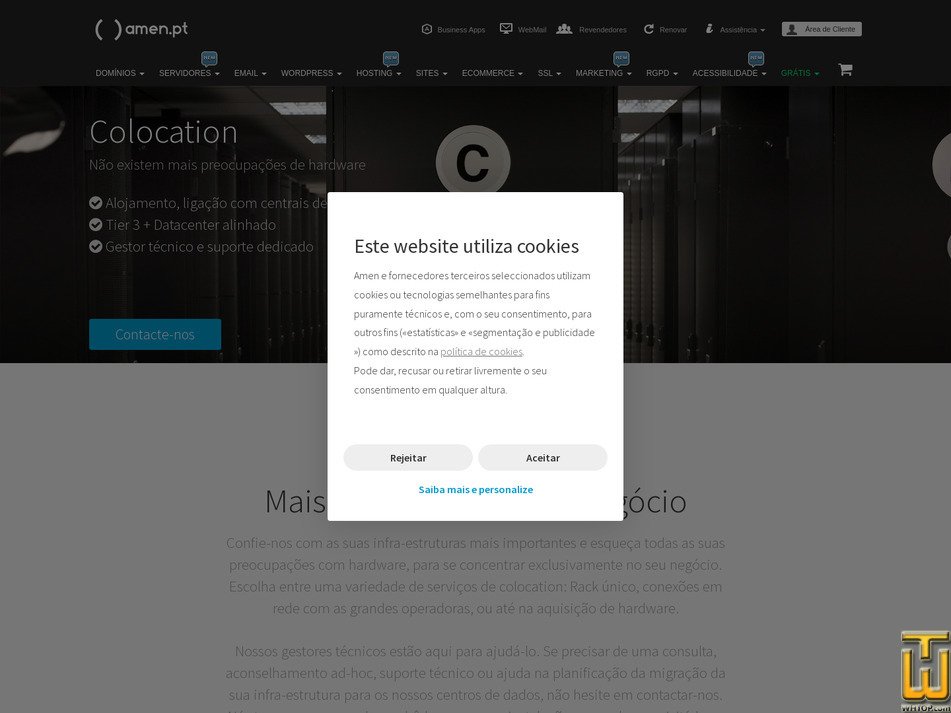
Task: Click the Contacte-nos button
Action: (155, 334)
